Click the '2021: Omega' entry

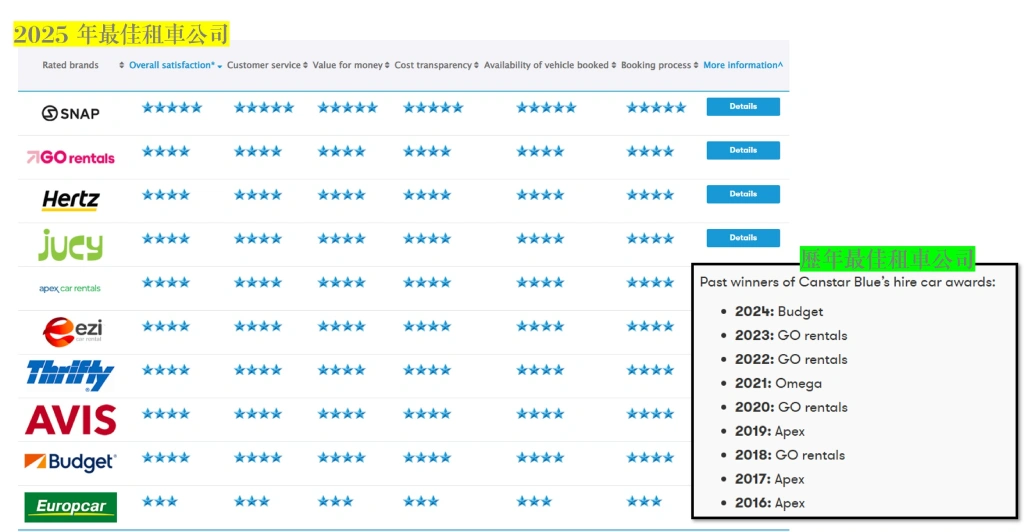point(778,384)
